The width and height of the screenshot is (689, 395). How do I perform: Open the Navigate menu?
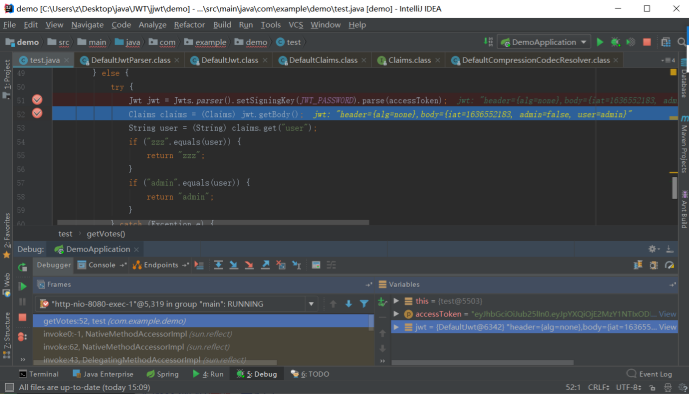(x=87, y=25)
